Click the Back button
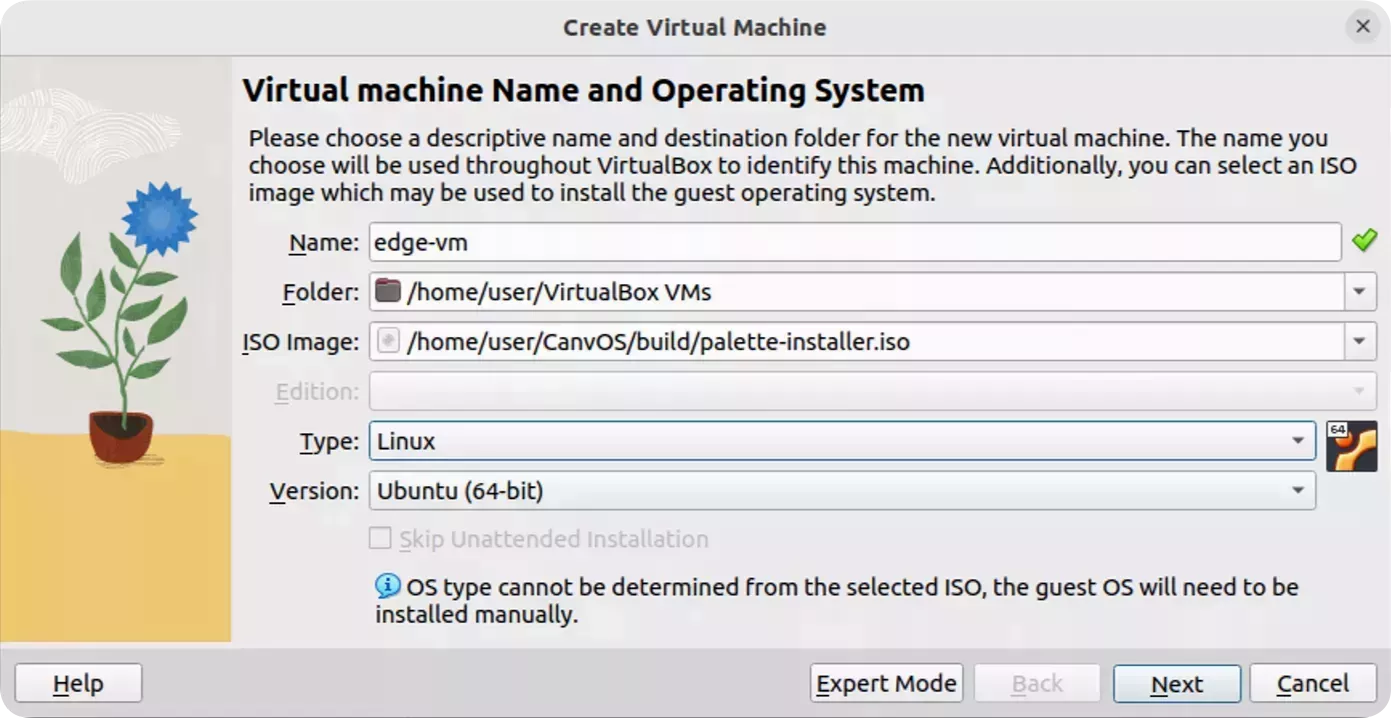1391x718 pixels. pyautogui.click(x=1036, y=683)
